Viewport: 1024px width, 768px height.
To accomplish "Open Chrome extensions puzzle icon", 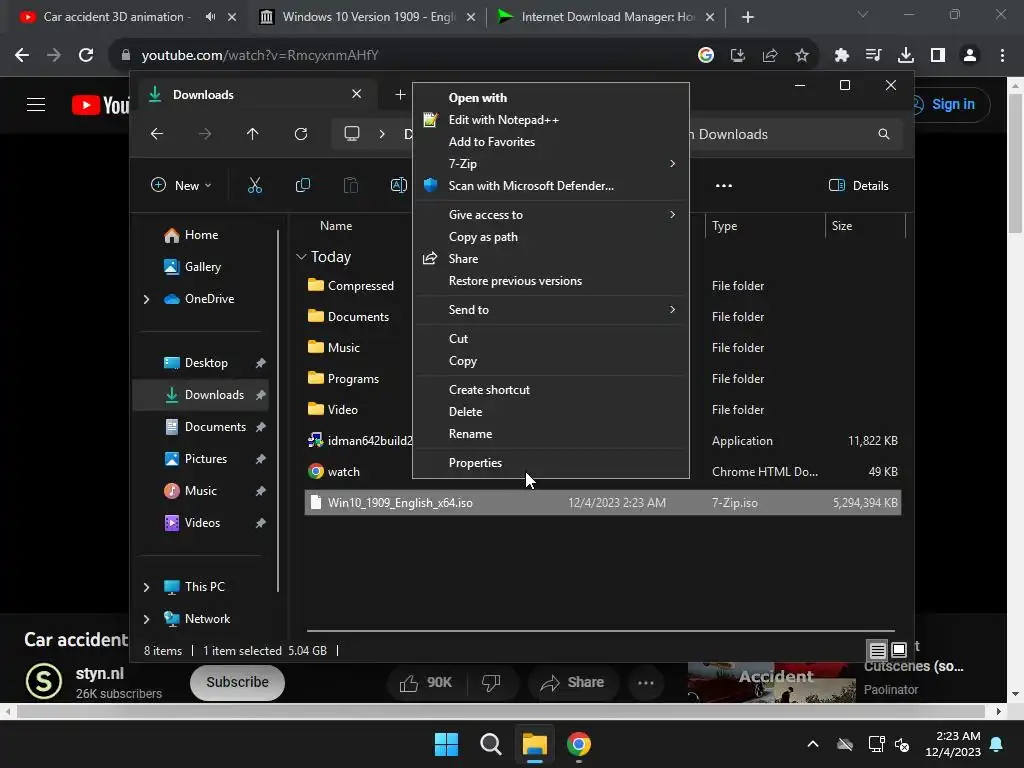I will point(841,55).
